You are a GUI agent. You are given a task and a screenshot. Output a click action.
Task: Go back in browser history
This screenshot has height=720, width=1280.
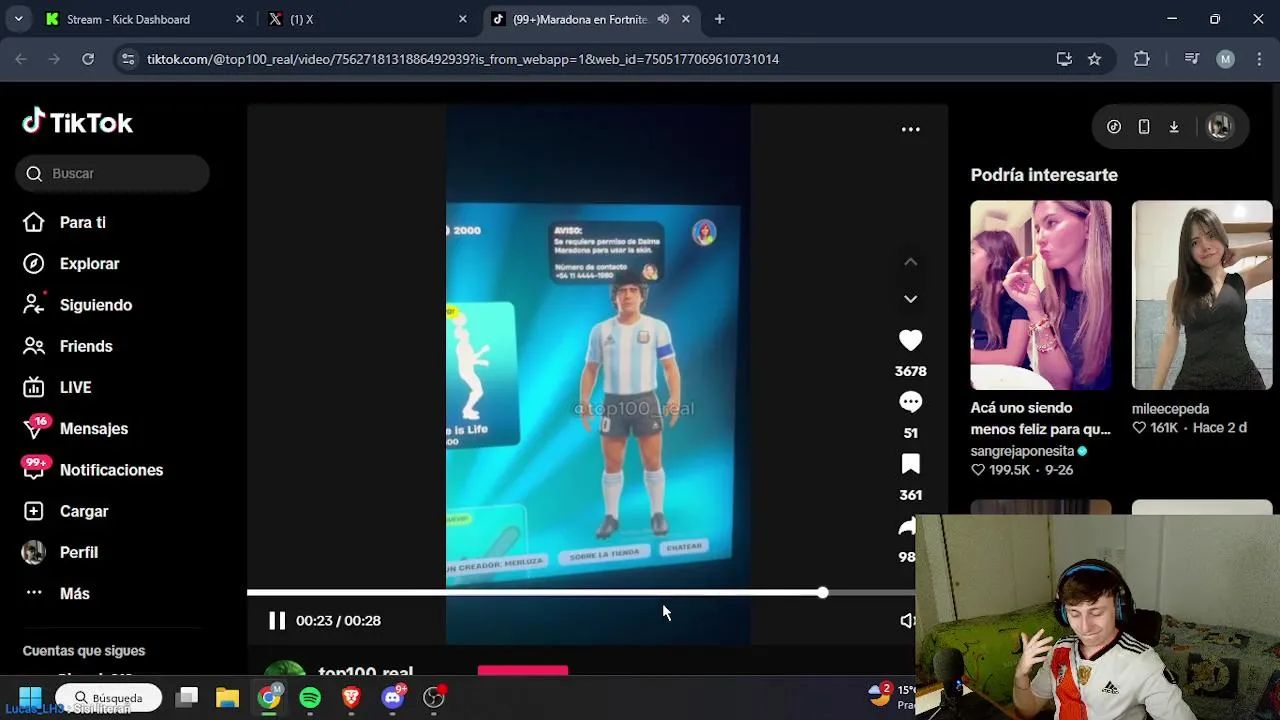(x=21, y=59)
